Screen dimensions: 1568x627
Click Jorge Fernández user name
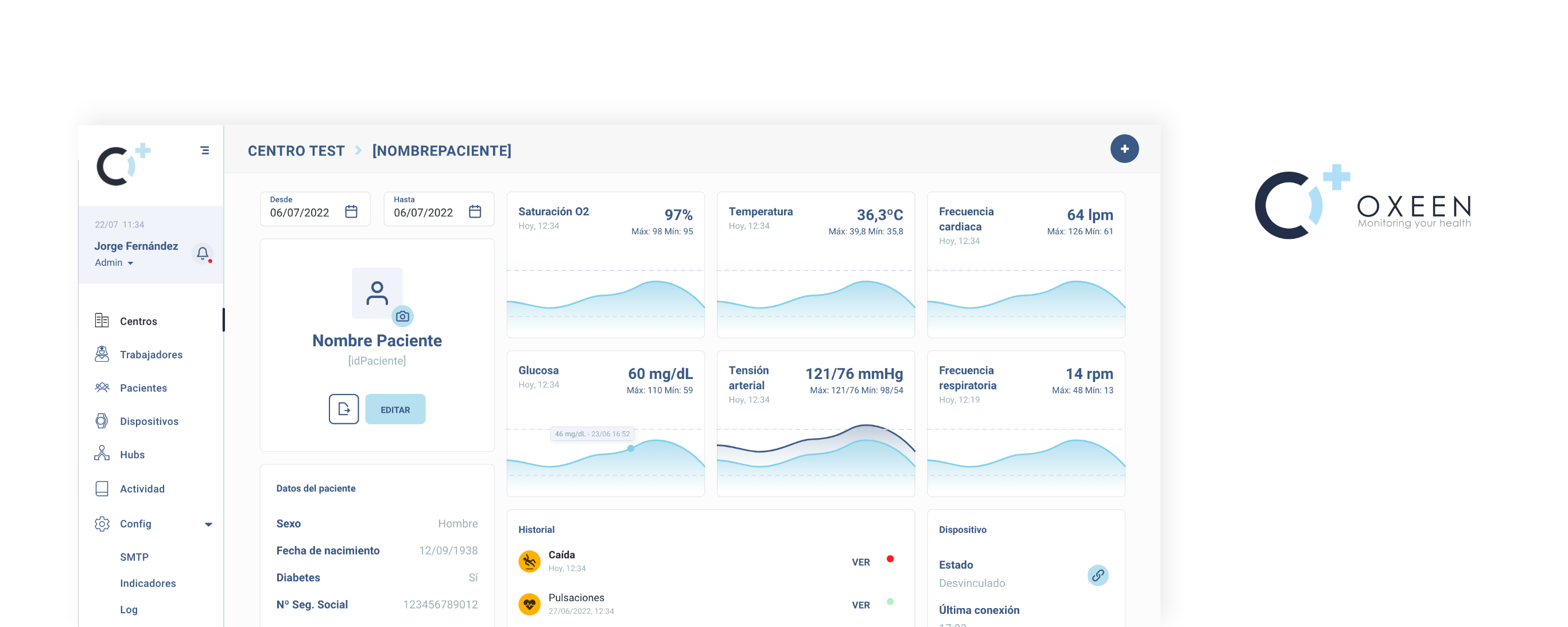click(x=136, y=246)
